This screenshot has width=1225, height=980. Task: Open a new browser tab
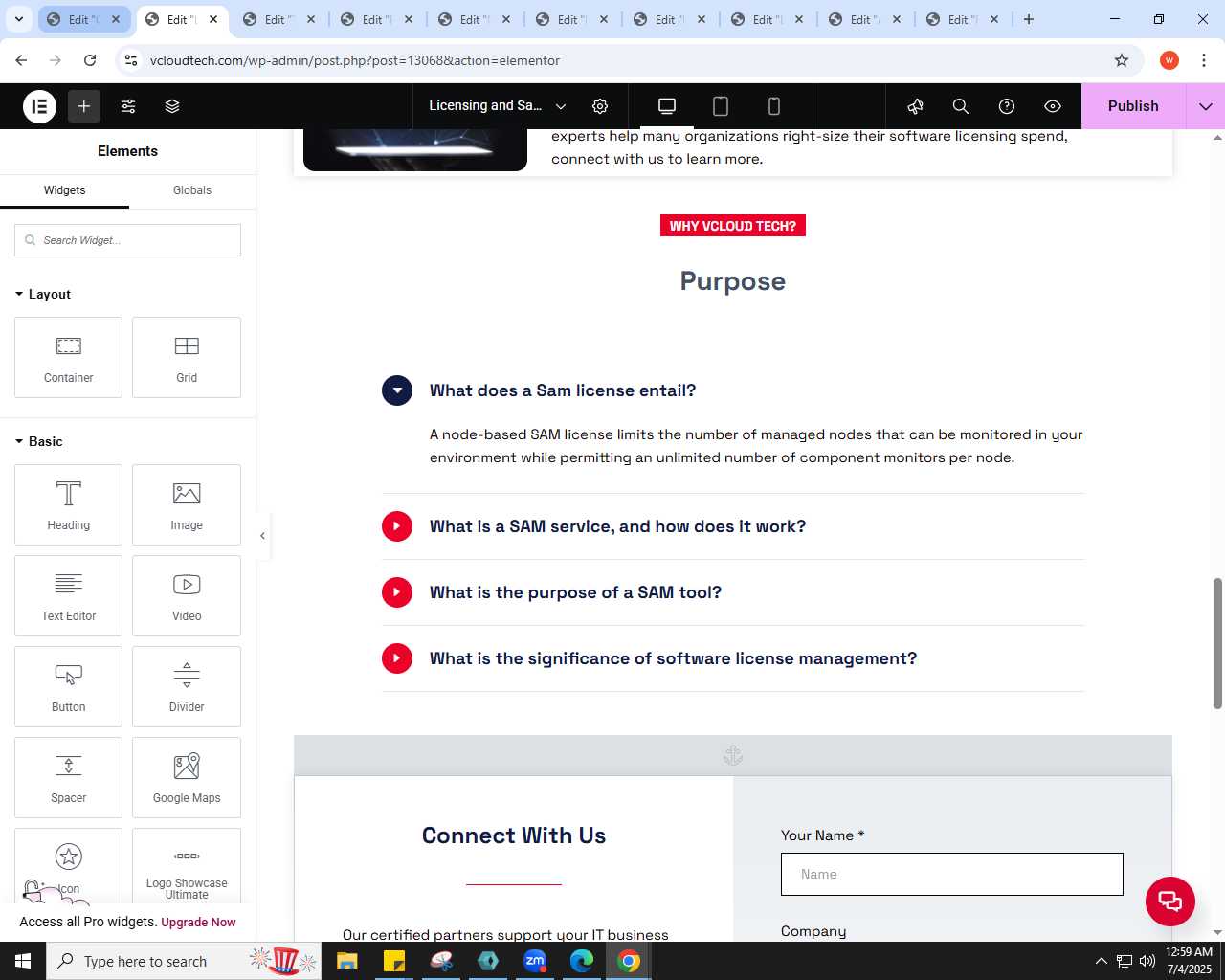(1029, 19)
